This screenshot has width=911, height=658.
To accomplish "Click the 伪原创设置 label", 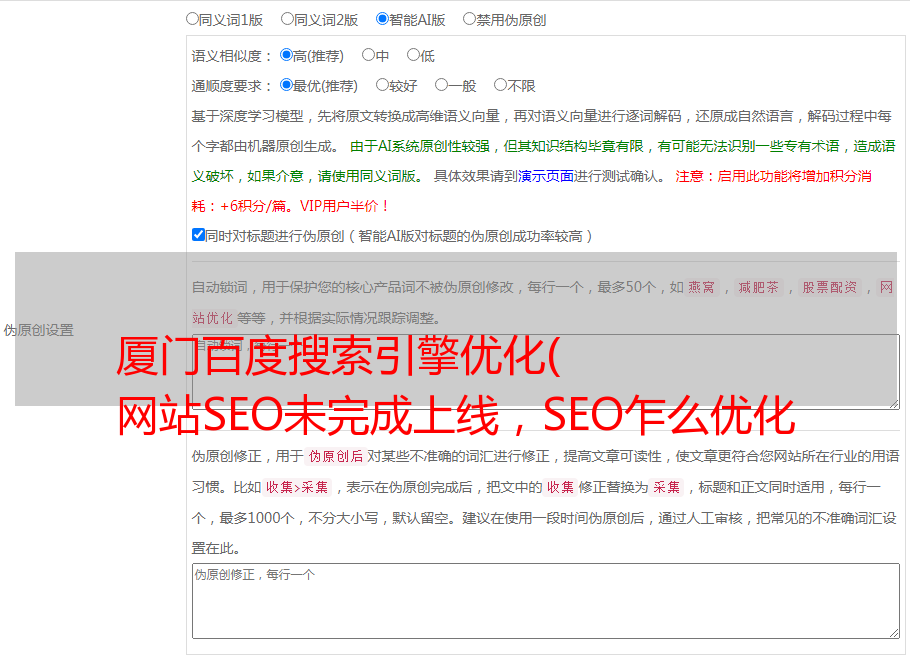I will [x=38, y=330].
